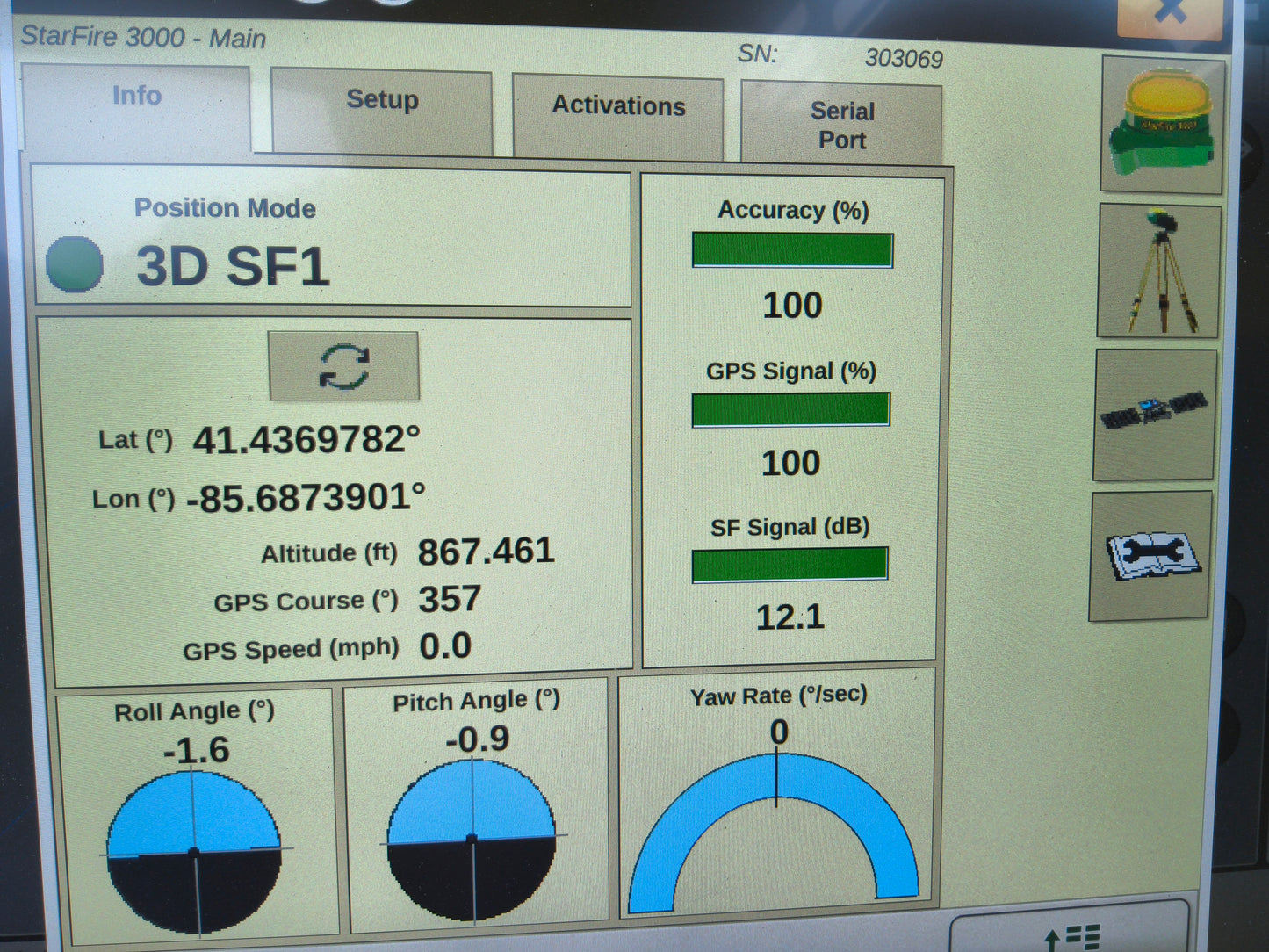Select the GPS Speed (mph) label

coord(291,650)
